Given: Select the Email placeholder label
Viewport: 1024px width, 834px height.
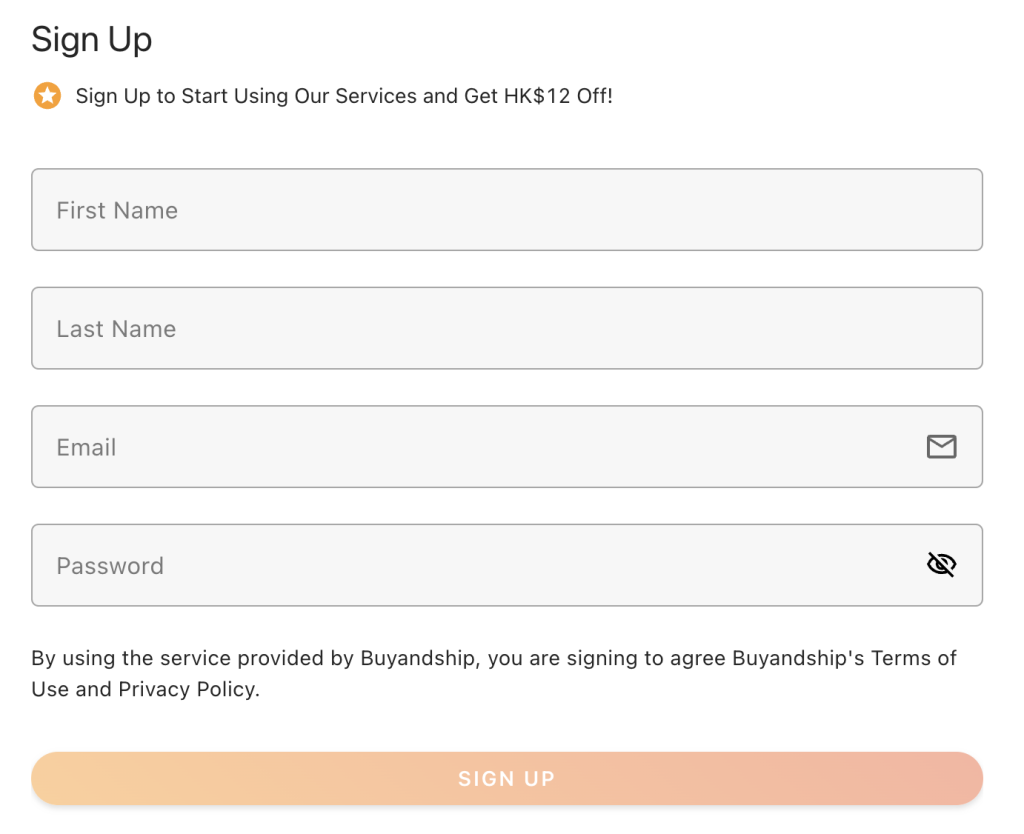Looking at the screenshot, I should pos(86,447).
